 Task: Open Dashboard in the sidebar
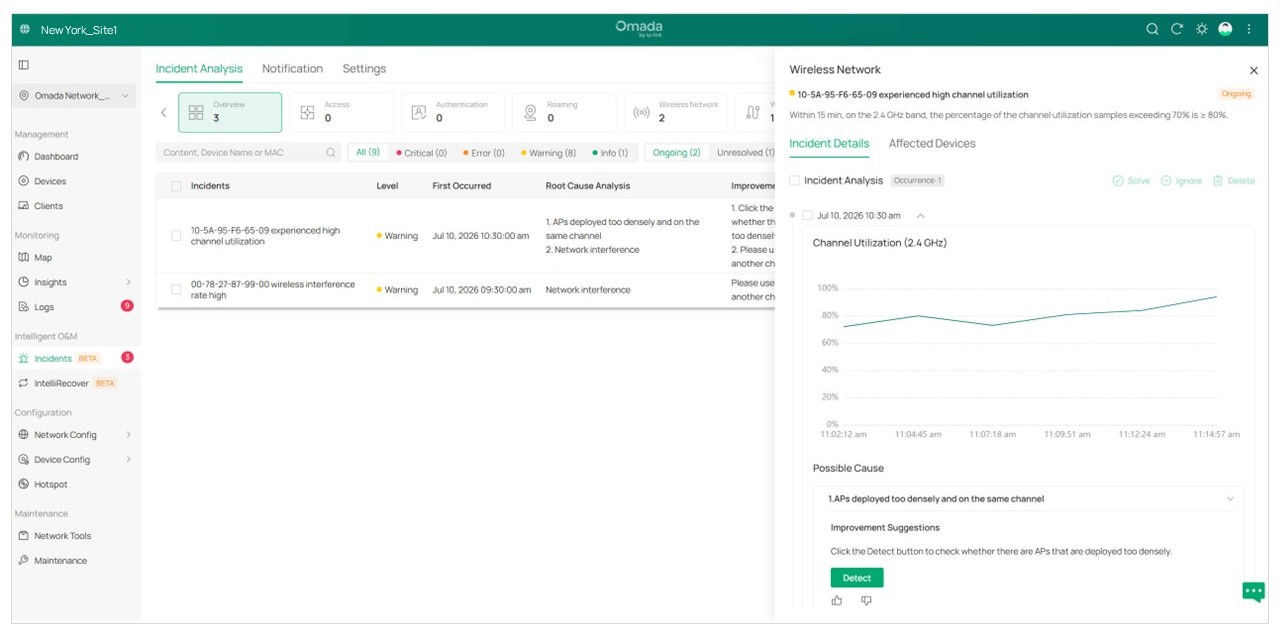point(56,156)
